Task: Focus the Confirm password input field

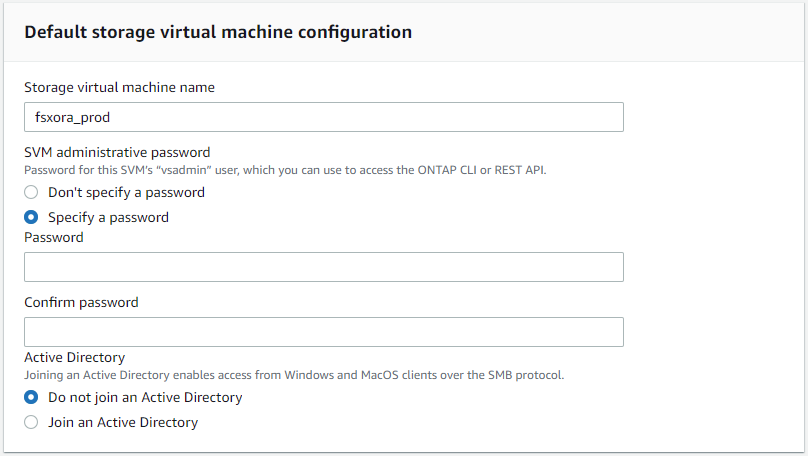Action: [323, 332]
